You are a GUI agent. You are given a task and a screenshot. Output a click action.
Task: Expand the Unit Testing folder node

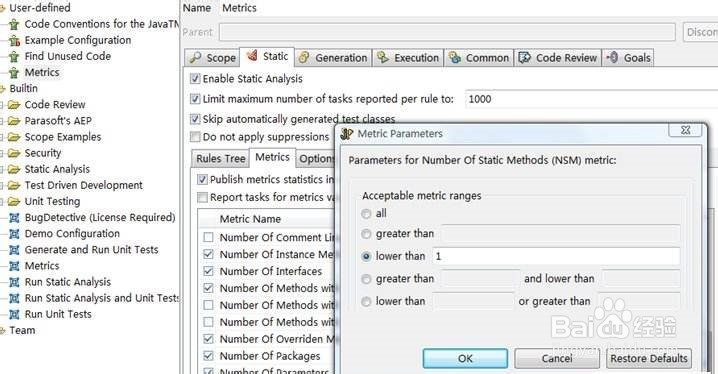click(x=2, y=202)
